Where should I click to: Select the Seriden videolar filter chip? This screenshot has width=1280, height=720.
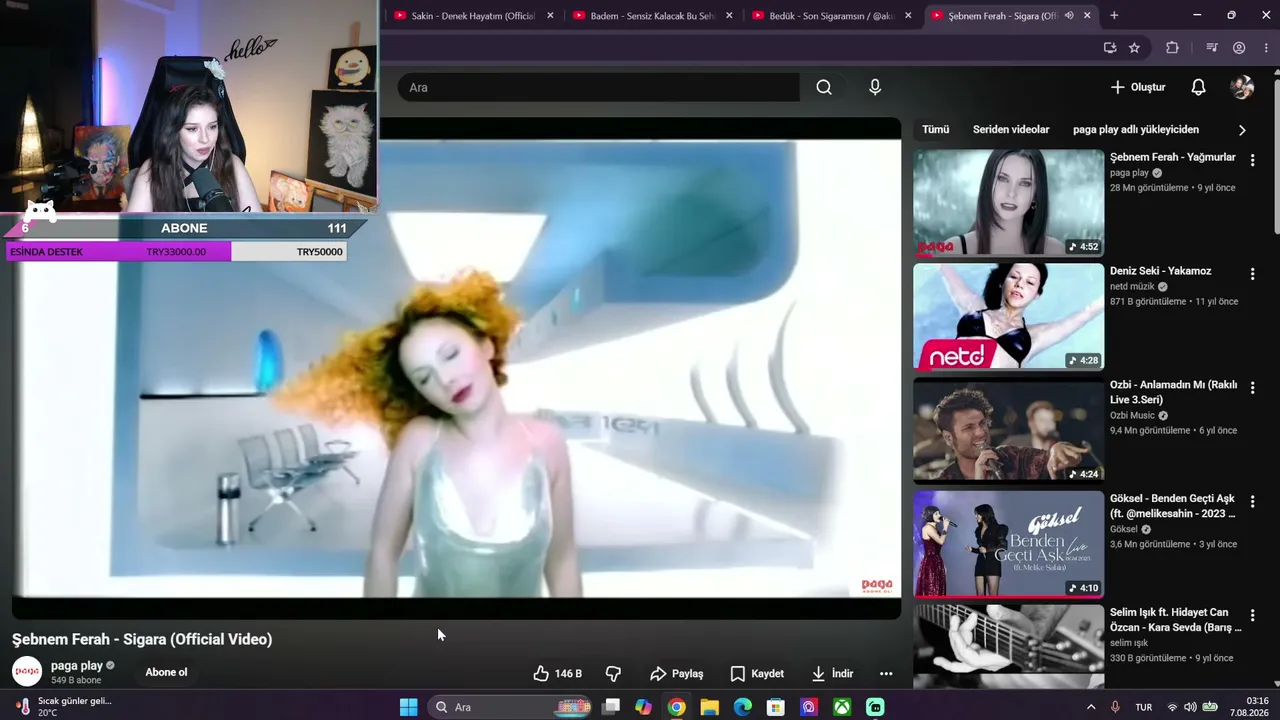coord(1011,129)
